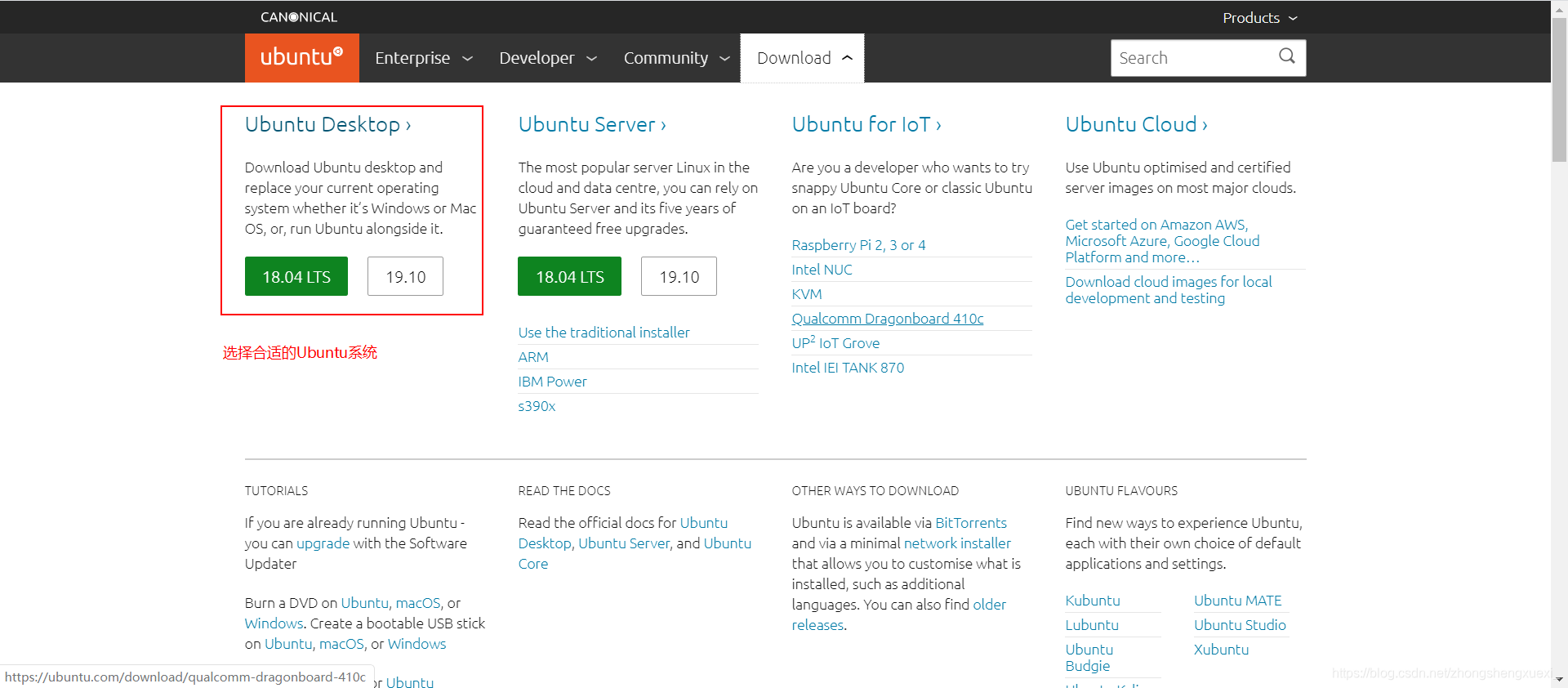This screenshot has height=688, width=1568.
Task: Click the search magnifier icon
Action: pyautogui.click(x=1287, y=56)
